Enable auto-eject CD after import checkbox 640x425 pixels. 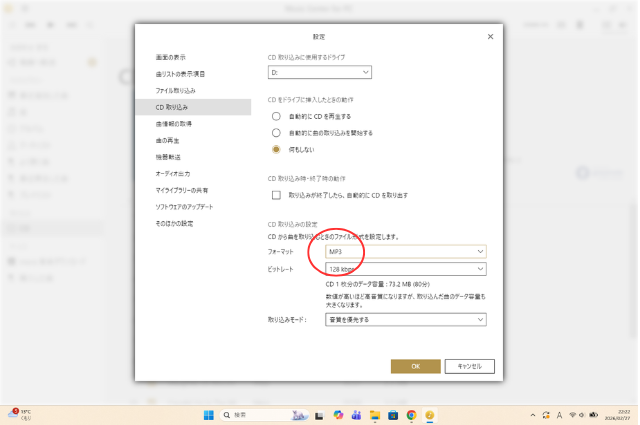tap(277, 196)
